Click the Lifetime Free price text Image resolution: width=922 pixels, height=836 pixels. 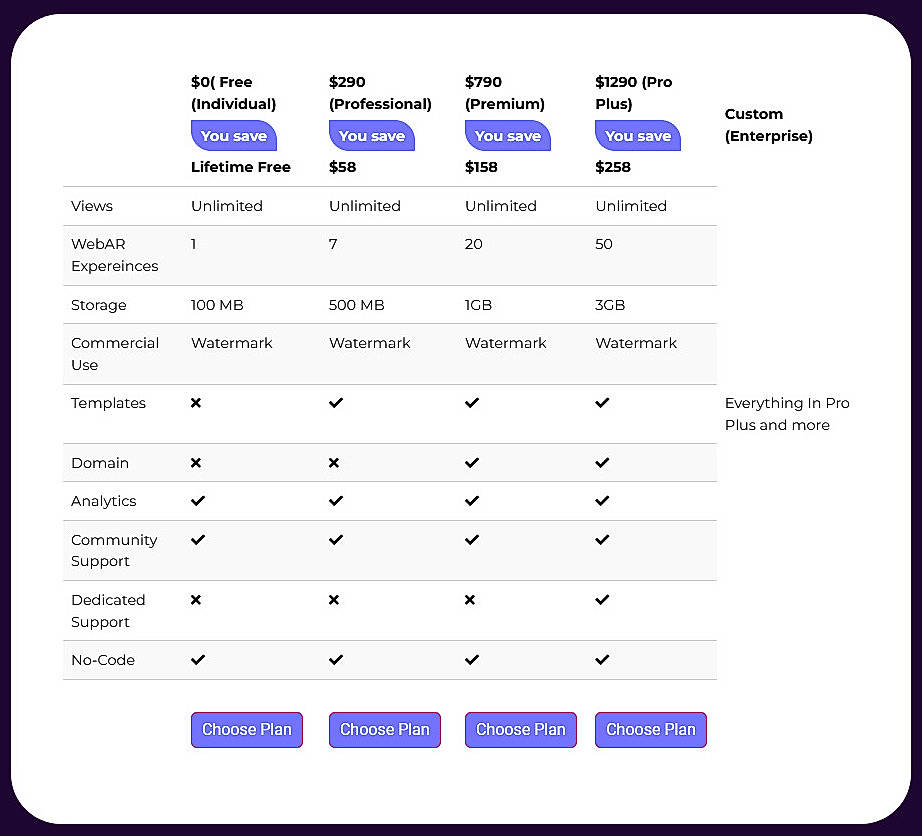pos(240,167)
